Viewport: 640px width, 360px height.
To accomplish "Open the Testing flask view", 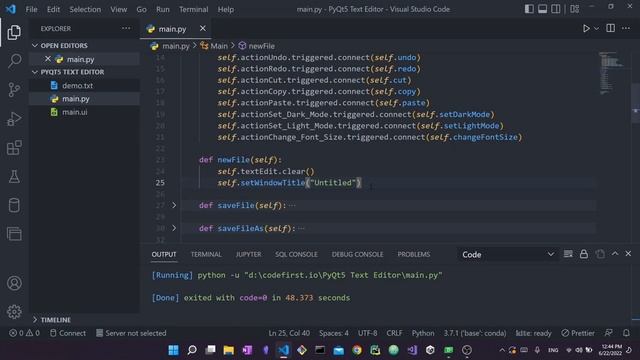I will click(x=14, y=177).
